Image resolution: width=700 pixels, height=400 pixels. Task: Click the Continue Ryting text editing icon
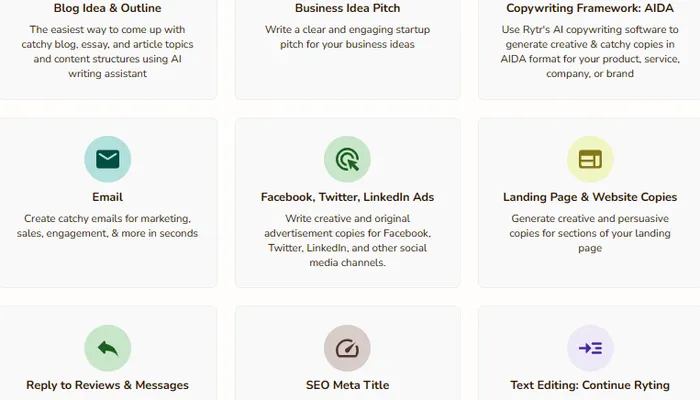pyautogui.click(x=590, y=348)
